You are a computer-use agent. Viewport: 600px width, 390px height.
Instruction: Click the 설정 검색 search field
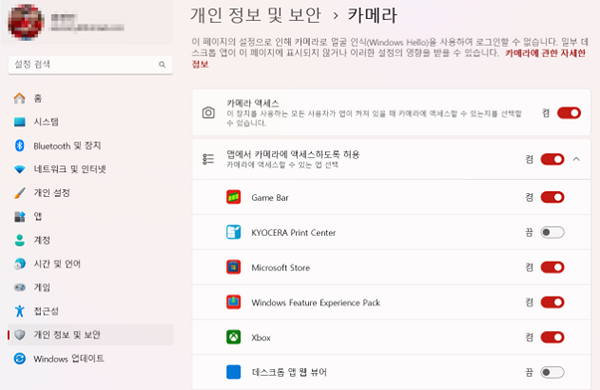coord(90,65)
